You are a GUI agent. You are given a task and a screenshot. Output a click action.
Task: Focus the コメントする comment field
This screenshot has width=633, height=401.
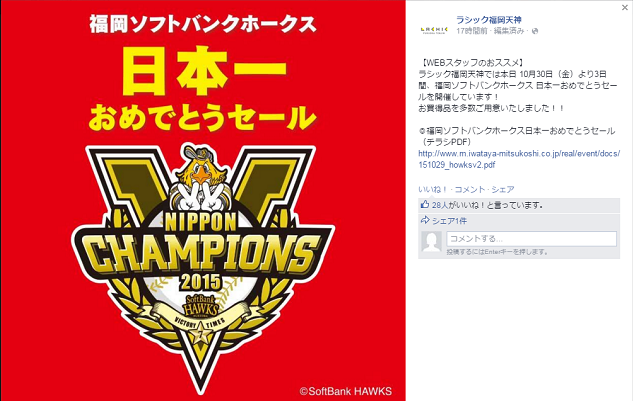click(532, 239)
